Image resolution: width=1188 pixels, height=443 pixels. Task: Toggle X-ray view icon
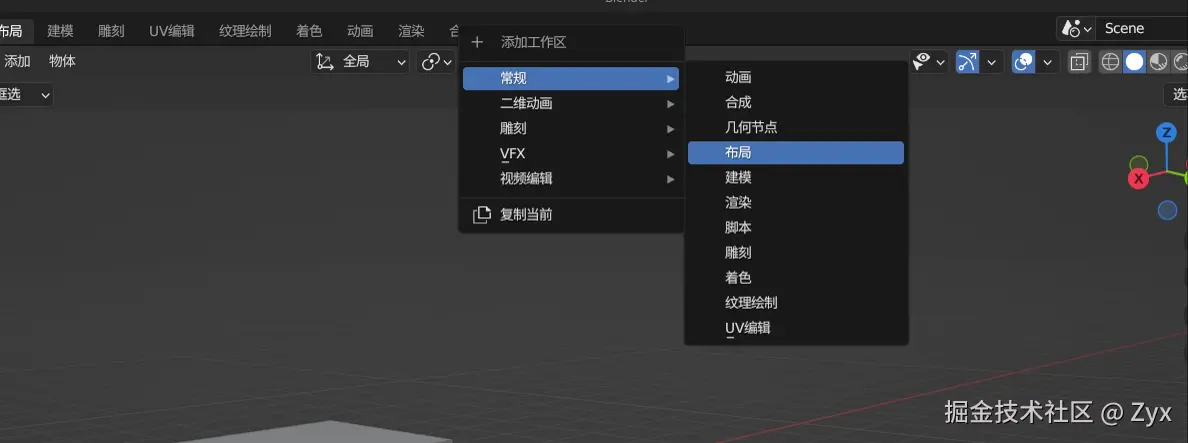(1080, 62)
